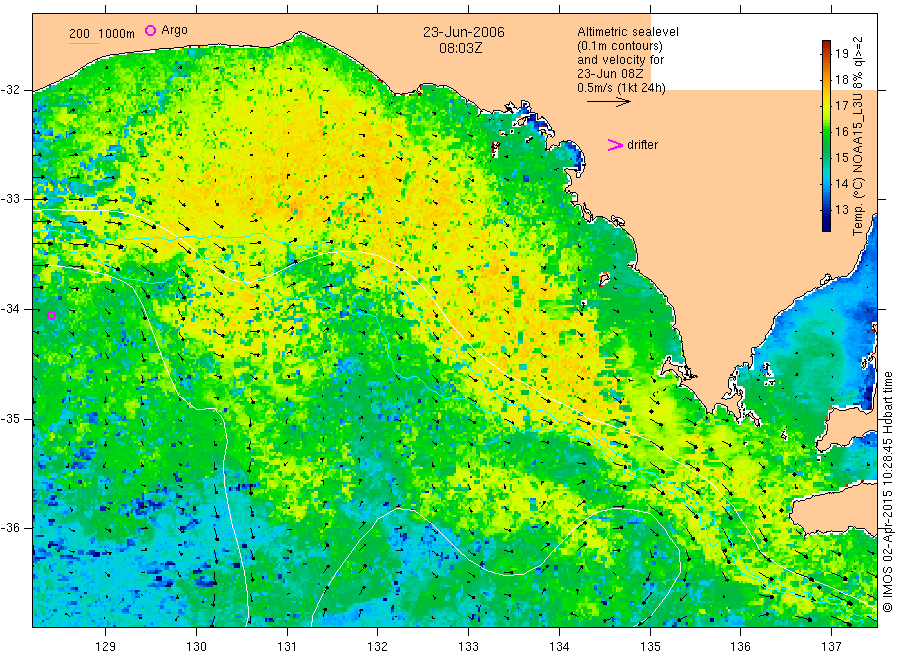Click the "(0.1m contours)" caption line
Screen dimensions: 900x660
620,46
